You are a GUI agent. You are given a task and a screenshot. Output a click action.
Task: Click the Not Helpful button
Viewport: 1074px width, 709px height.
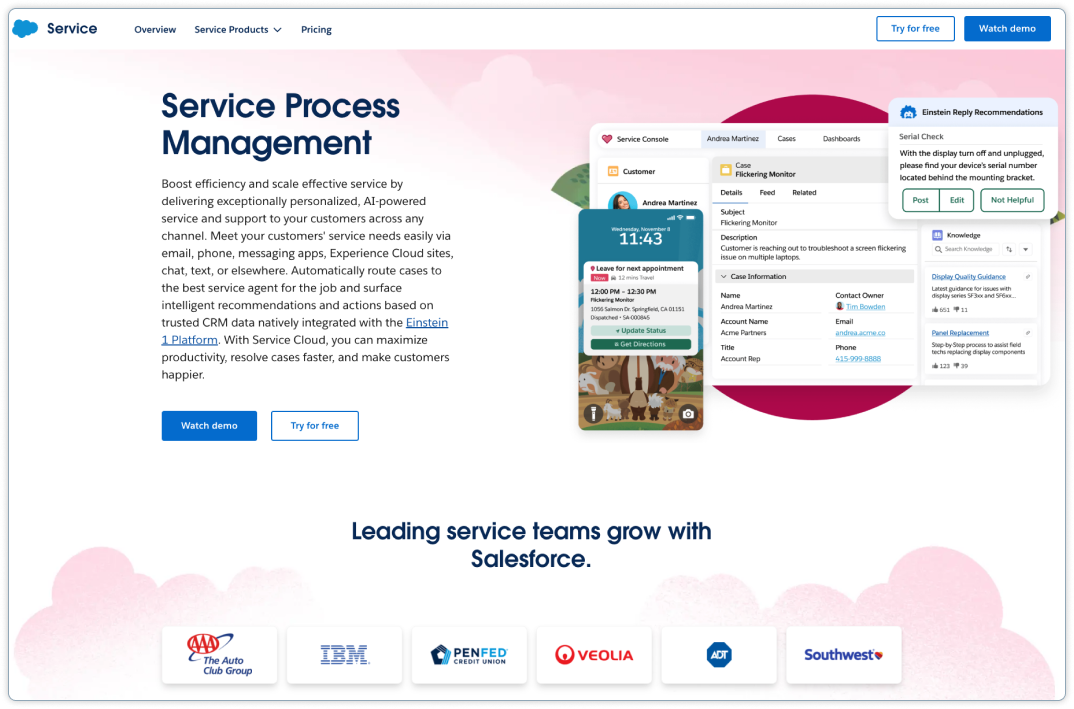tap(1012, 200)
